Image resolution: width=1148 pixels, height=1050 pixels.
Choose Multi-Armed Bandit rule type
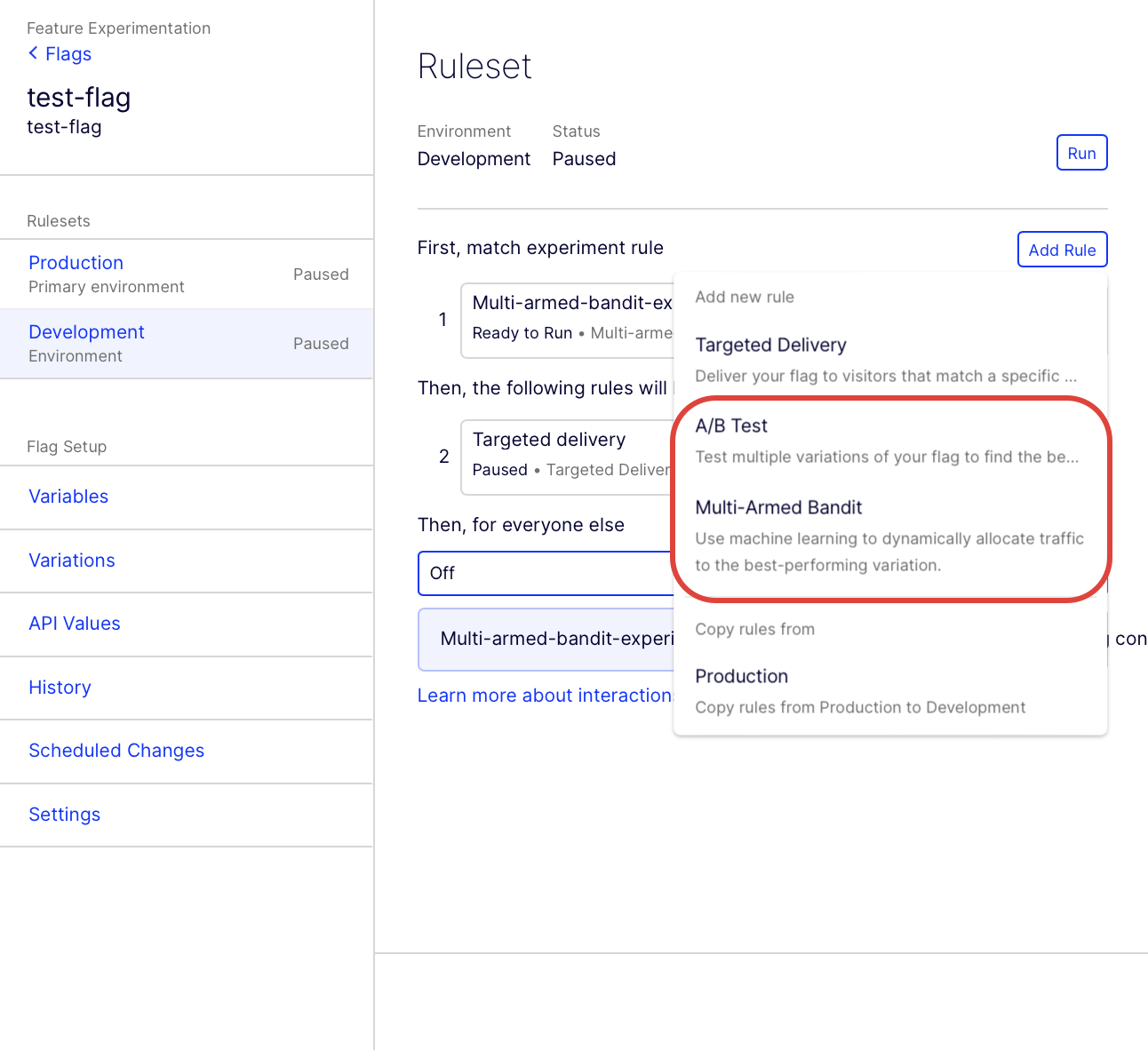coord(779,507)
